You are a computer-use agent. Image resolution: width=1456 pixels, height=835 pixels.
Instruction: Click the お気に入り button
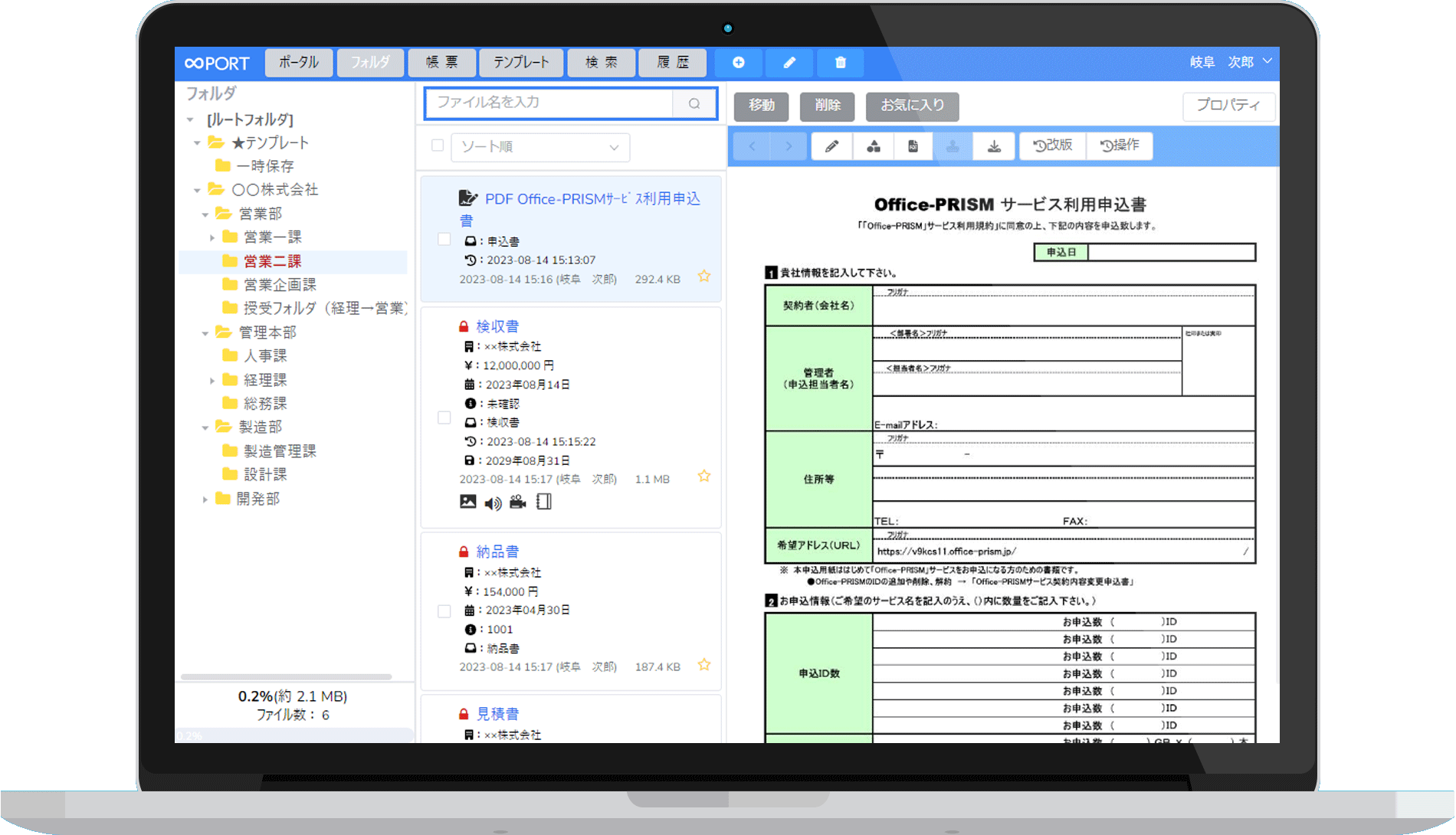[x=912, y=106]
